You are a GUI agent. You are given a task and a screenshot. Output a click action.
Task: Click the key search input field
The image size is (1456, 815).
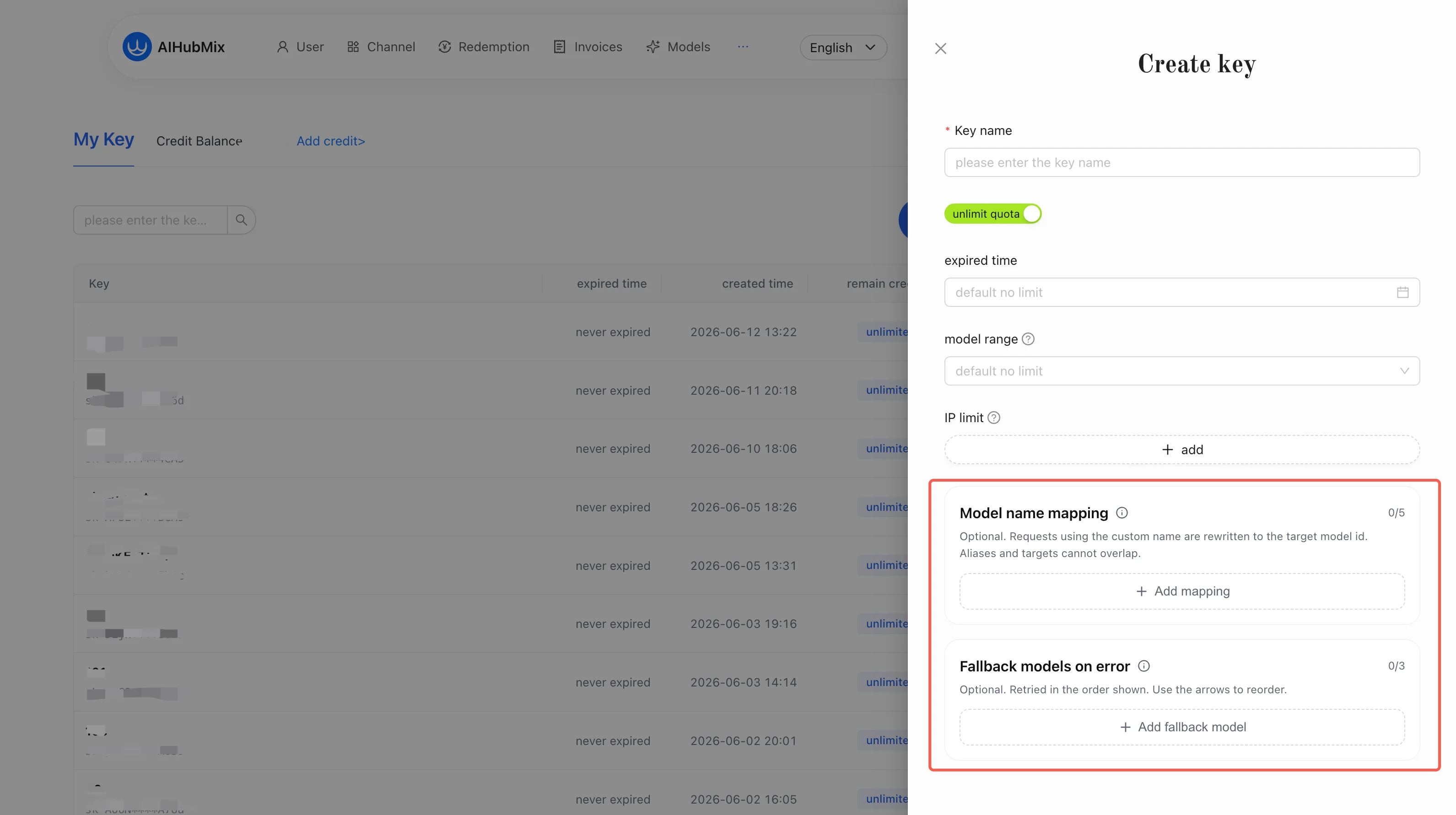pyautogui.click(x=151, y=220)
